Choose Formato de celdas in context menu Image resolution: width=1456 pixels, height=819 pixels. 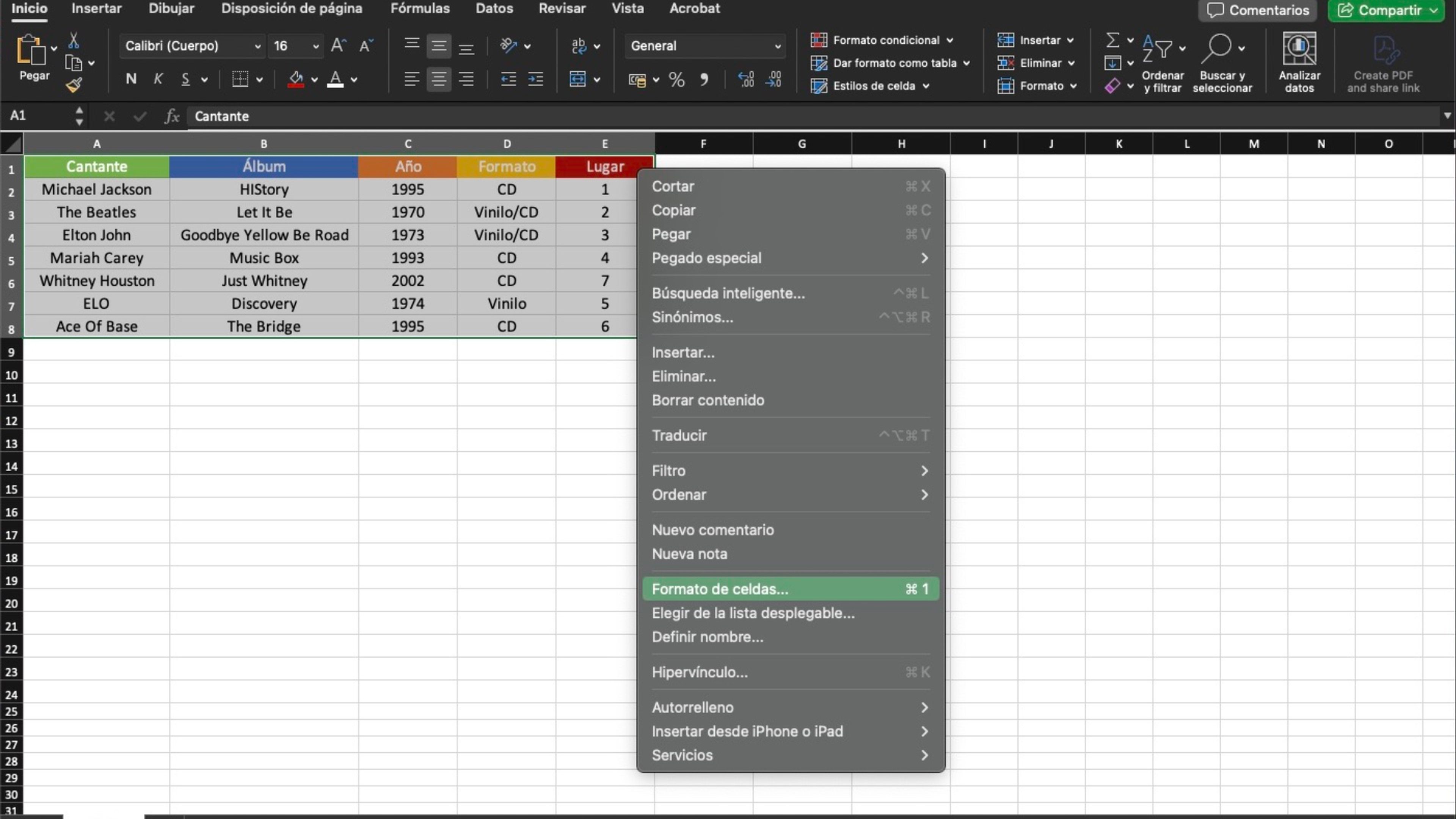791,589
